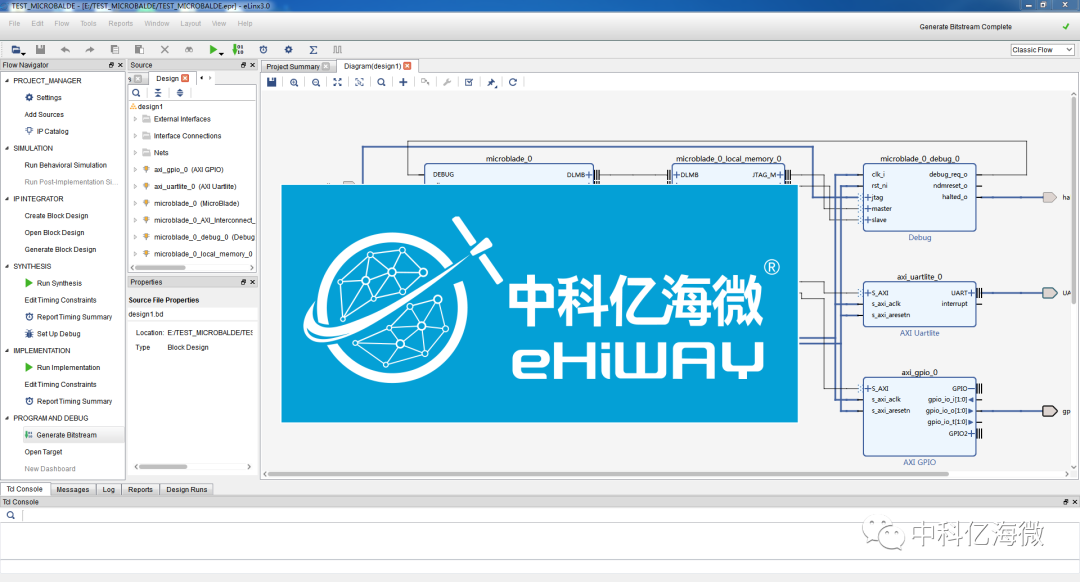Click the Settings gear in main toolbar
This screenshot has height=582, width=1080.
click(286, 48)
